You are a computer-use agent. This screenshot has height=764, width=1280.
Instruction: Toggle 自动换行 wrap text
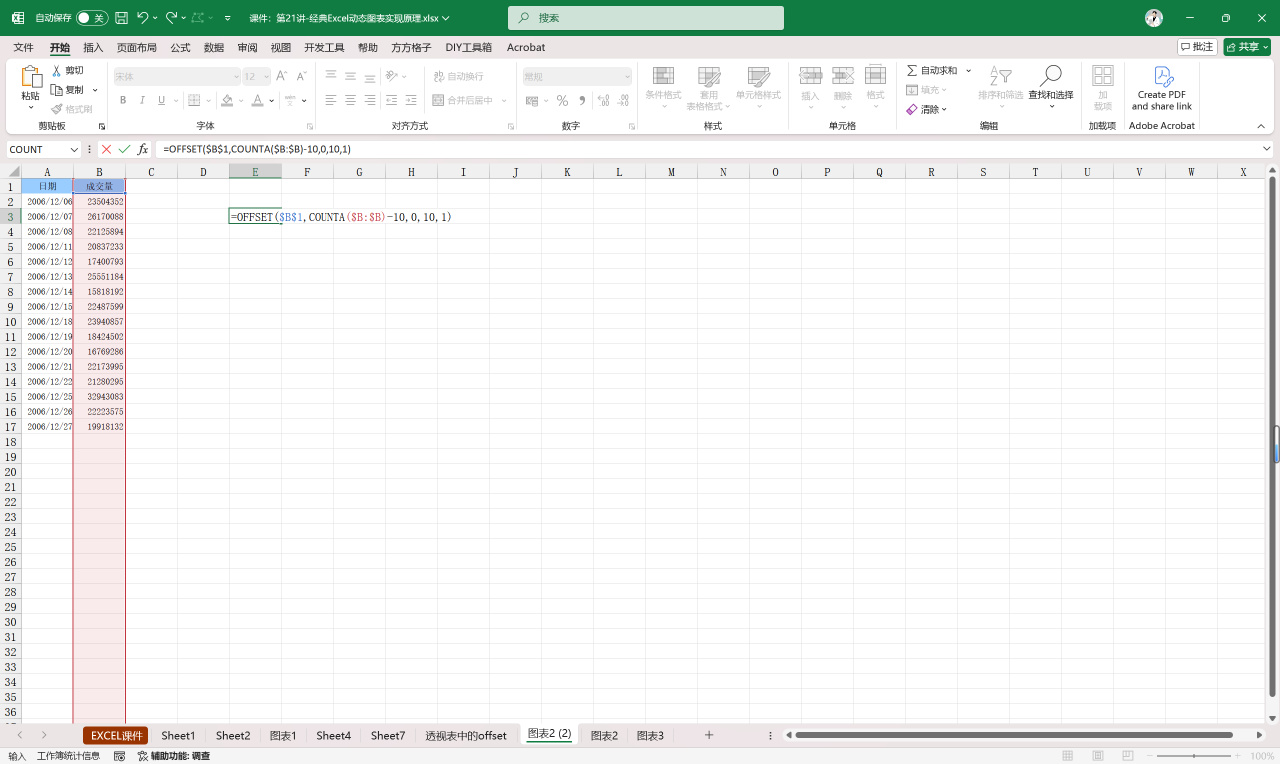(459, 76)
